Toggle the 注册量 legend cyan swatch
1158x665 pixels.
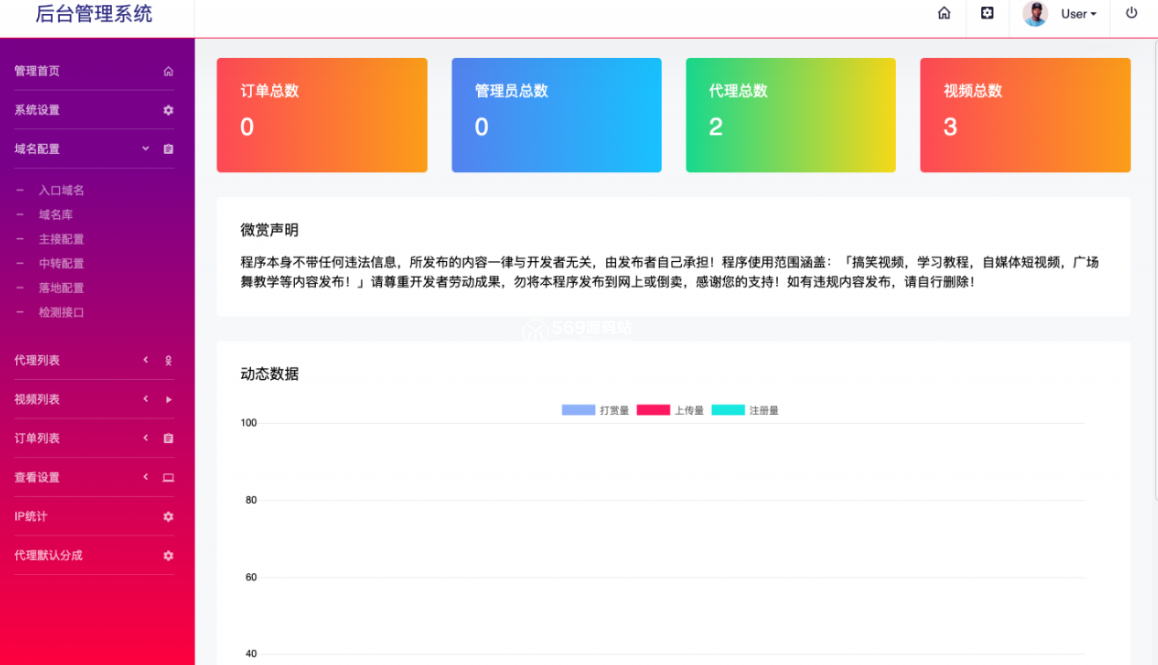pos(728,410)
